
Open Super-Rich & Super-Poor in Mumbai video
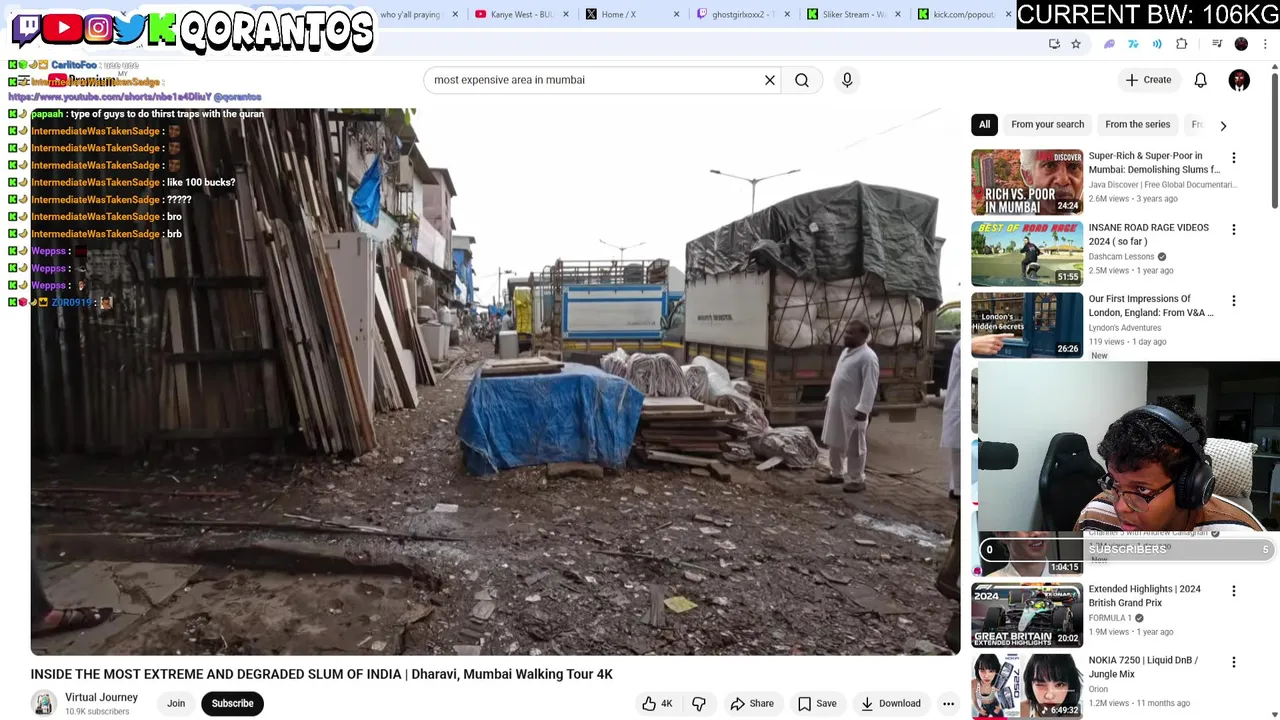point(1154,162)
